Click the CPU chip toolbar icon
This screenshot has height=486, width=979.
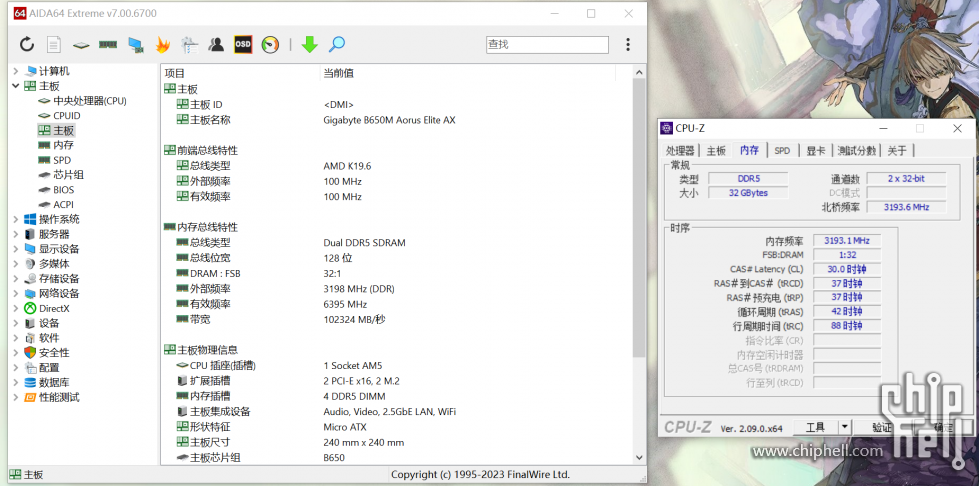[x=81, y=45]
